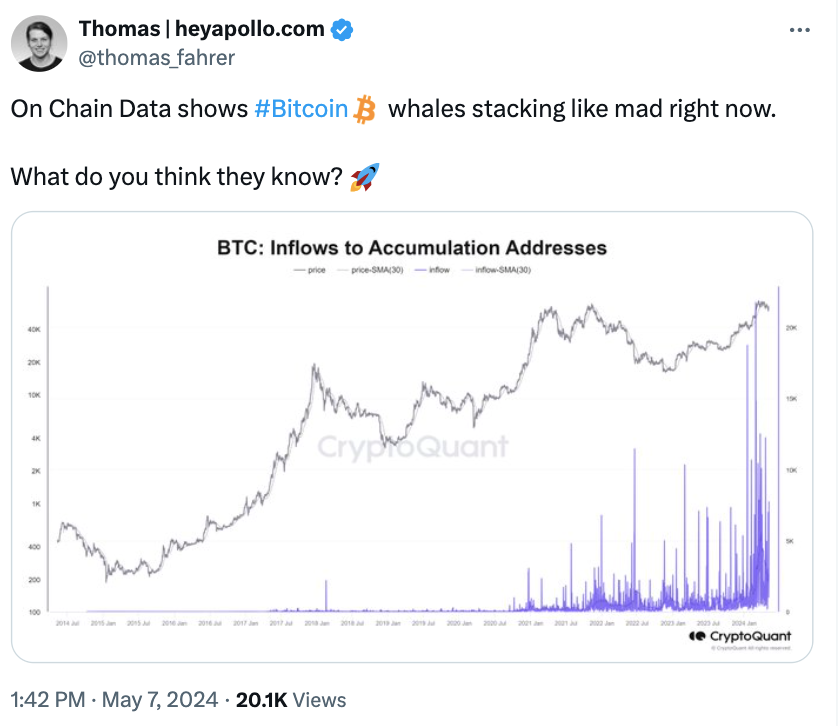This screenshot has height=726, width=838.
Task: Open the 1:42 PM · May 7, 2024 timestamp
Action: coord(114,700)
